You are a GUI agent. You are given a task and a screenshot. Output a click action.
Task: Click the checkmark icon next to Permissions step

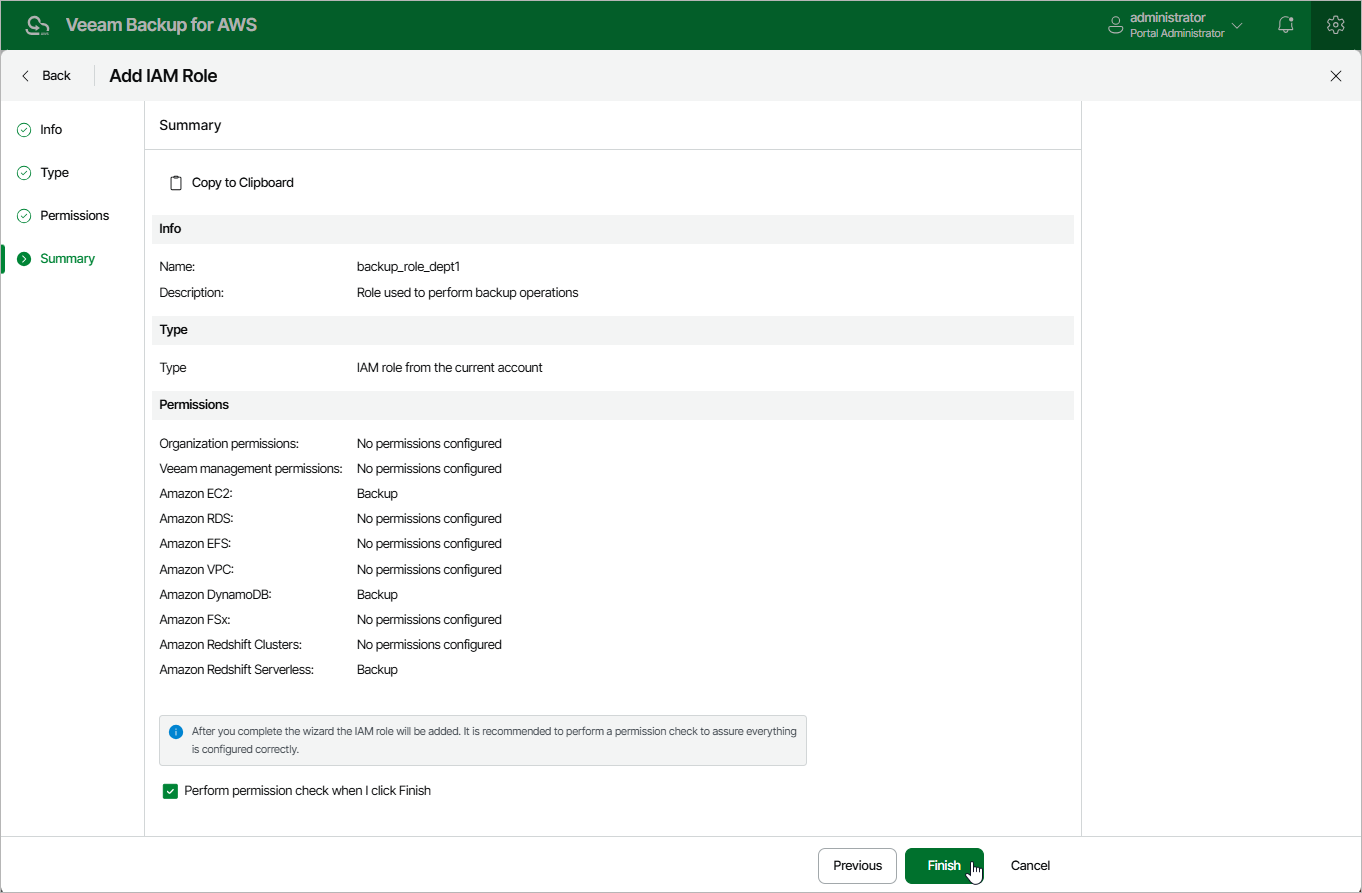[24, 216]
